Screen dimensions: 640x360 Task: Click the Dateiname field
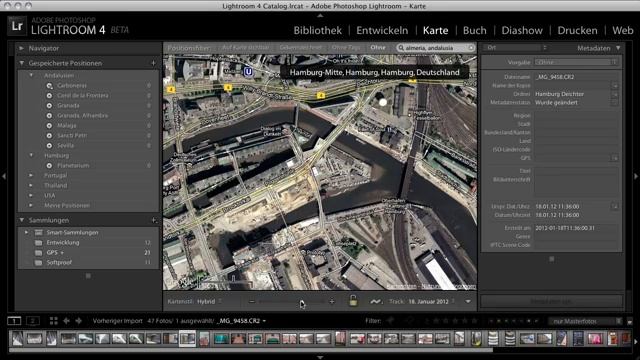click(576, 77)
